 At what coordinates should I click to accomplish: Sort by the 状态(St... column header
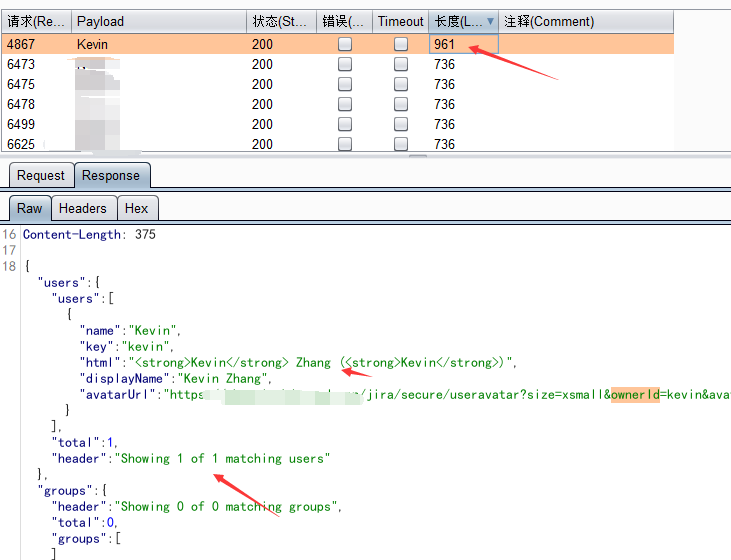tap(282, 21)
